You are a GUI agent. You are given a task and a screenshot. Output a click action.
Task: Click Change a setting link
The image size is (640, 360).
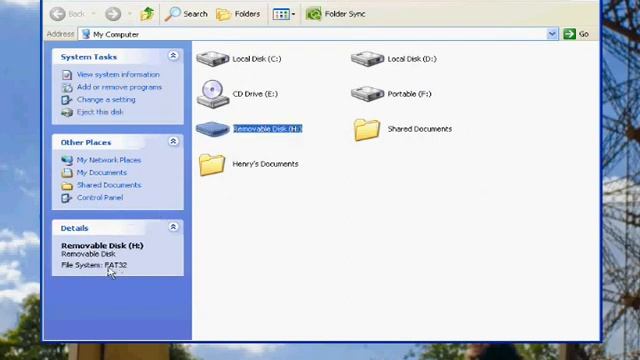(106, 100)
